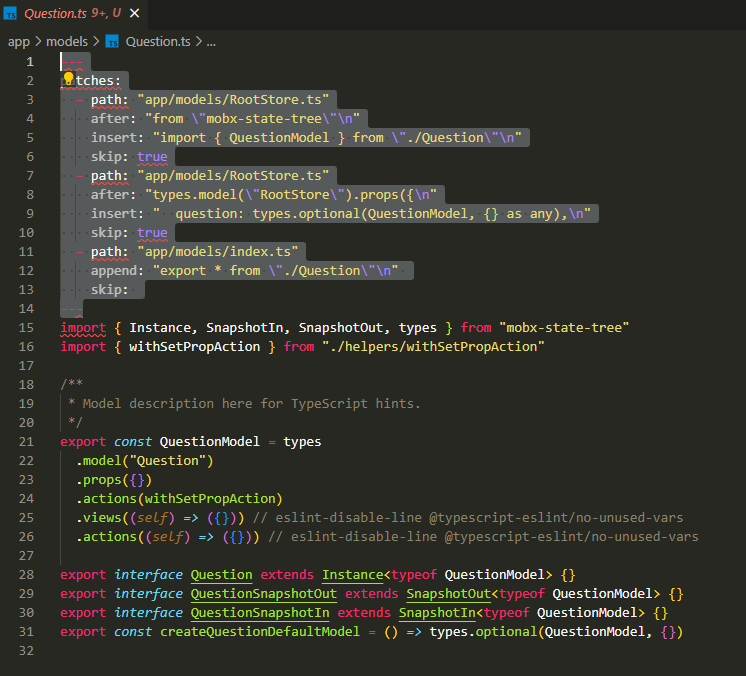Click the breadcrumb TypeScript file icon
This screenshot has height=676, width=746.
[112, 42]
